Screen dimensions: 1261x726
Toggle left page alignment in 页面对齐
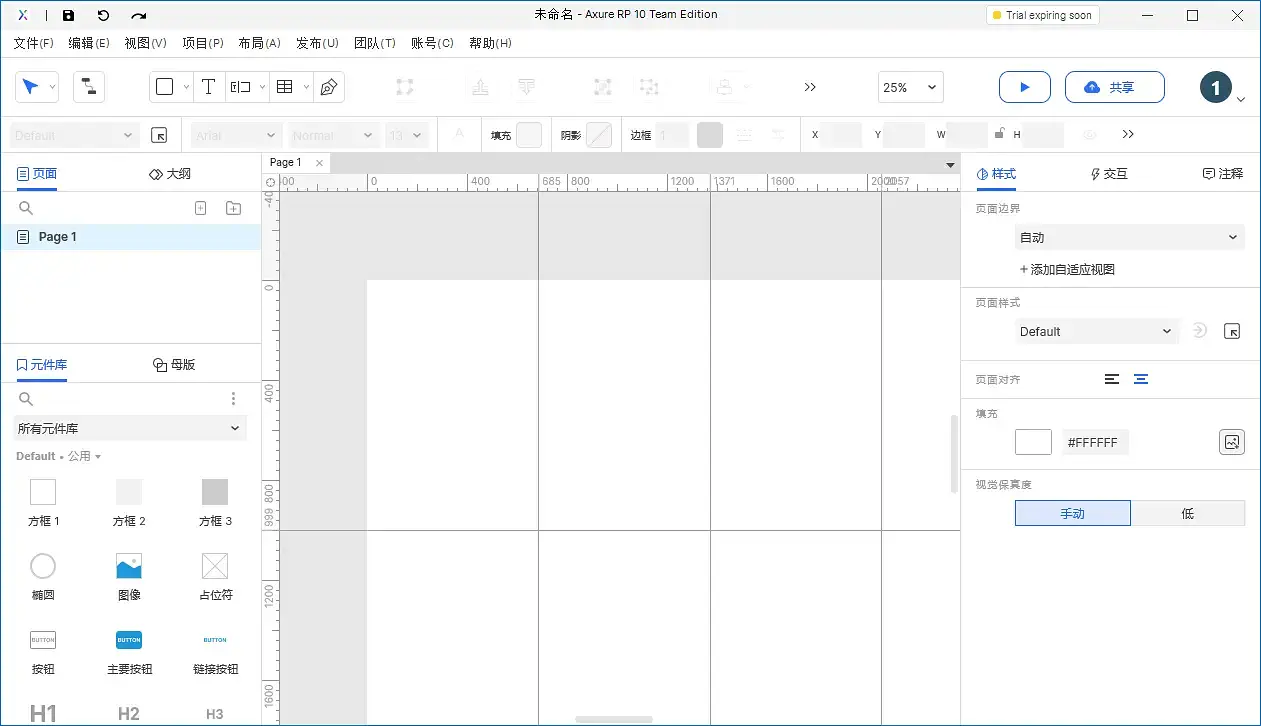(1112, 379)
